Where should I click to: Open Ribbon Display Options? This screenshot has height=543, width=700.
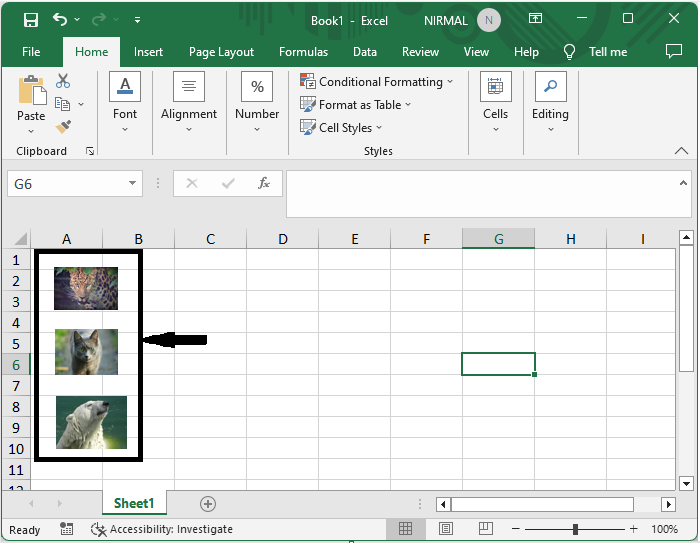(x=535, y=18)
